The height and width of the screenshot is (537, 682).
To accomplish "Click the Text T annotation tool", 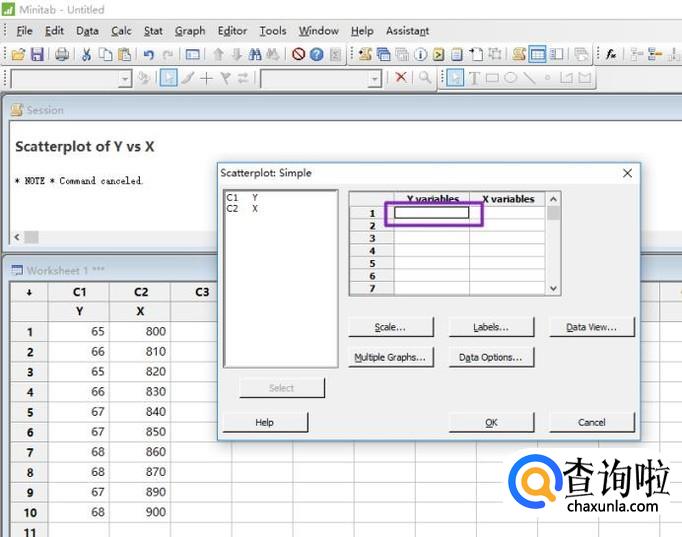I will coord(474,78).
